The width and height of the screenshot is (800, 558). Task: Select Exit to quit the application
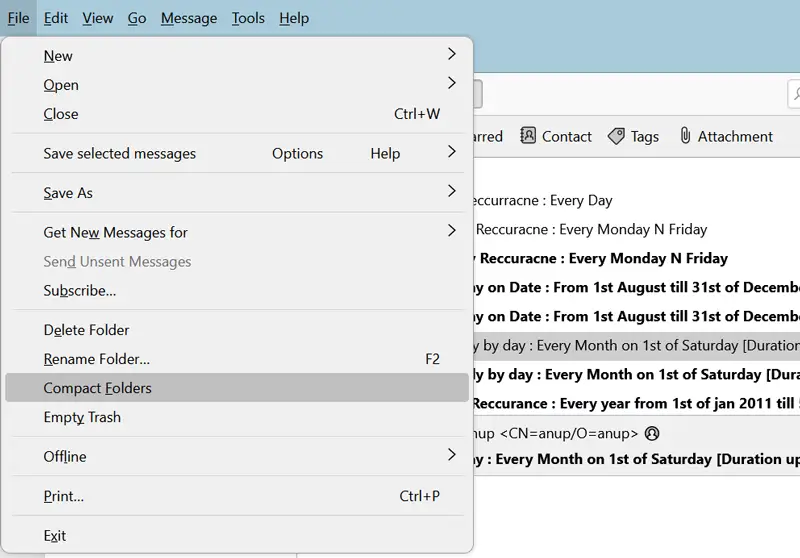point(55,535)
